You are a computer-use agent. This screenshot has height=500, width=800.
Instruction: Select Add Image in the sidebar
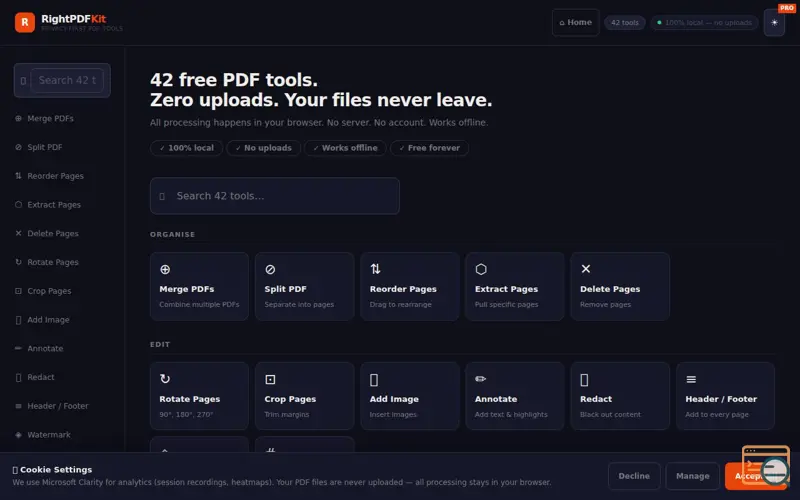click(x=48, y=320)
